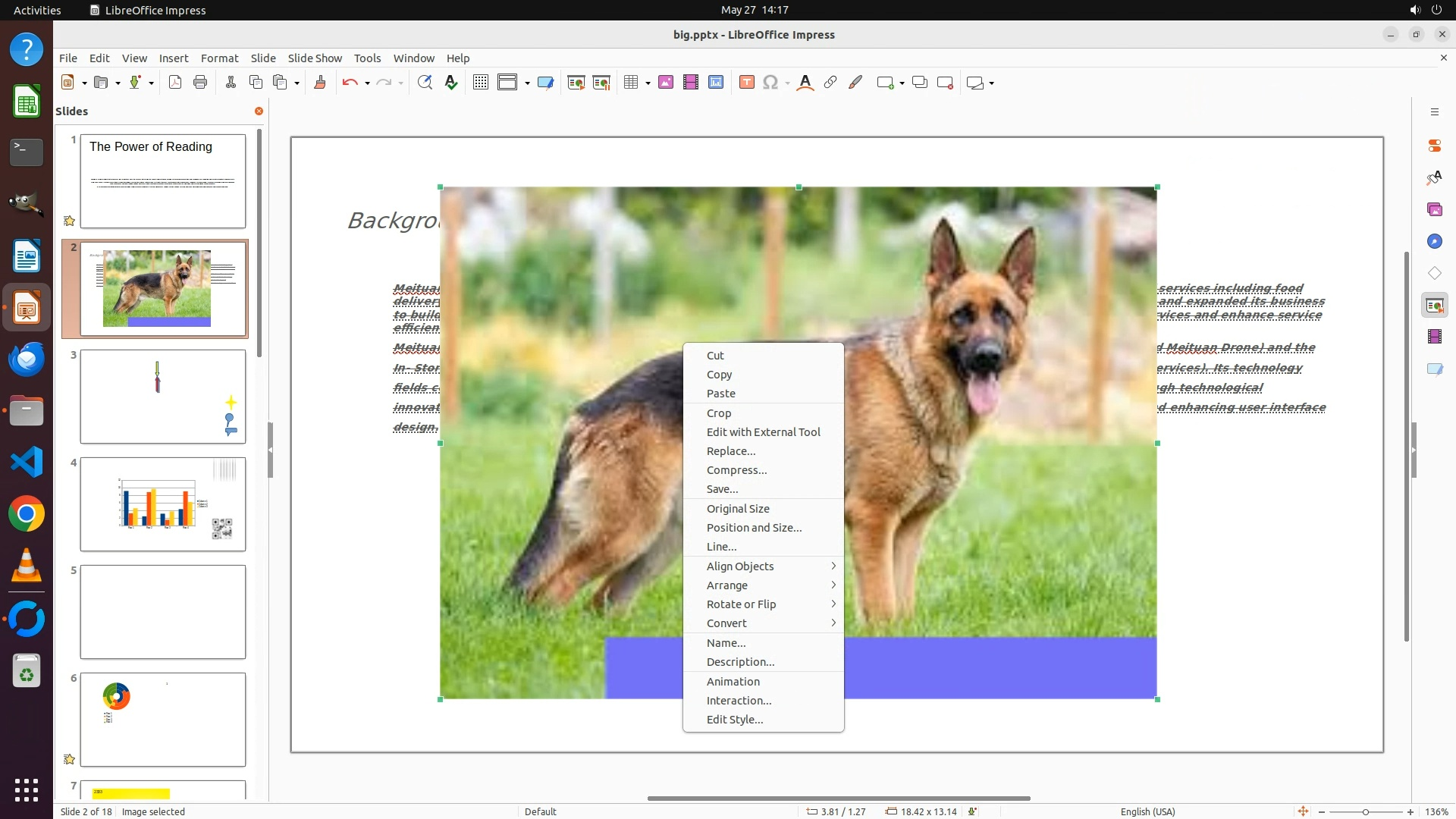Click Start from First Slide icon

(576, 83)
